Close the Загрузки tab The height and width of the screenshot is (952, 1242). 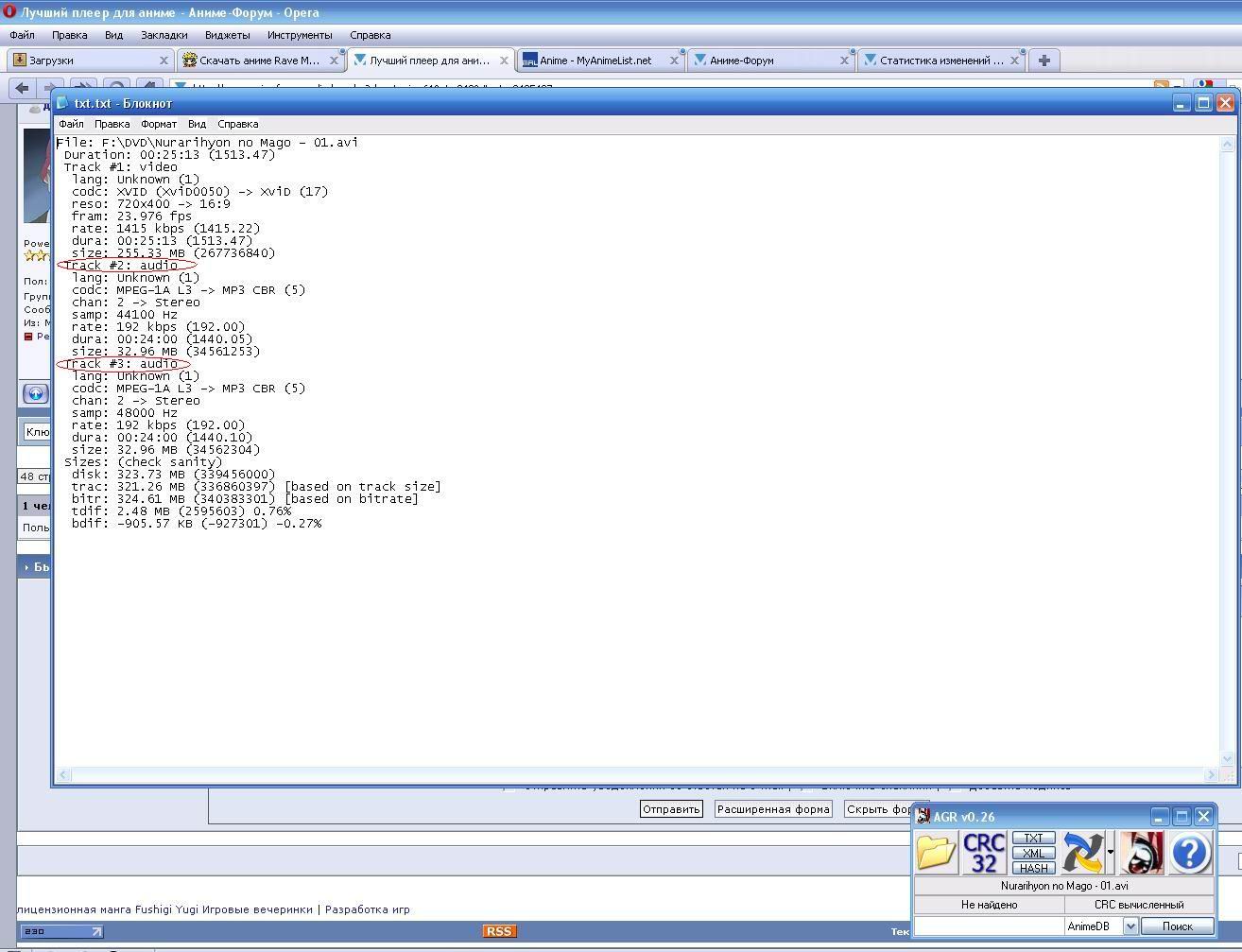tap(164, 61)
